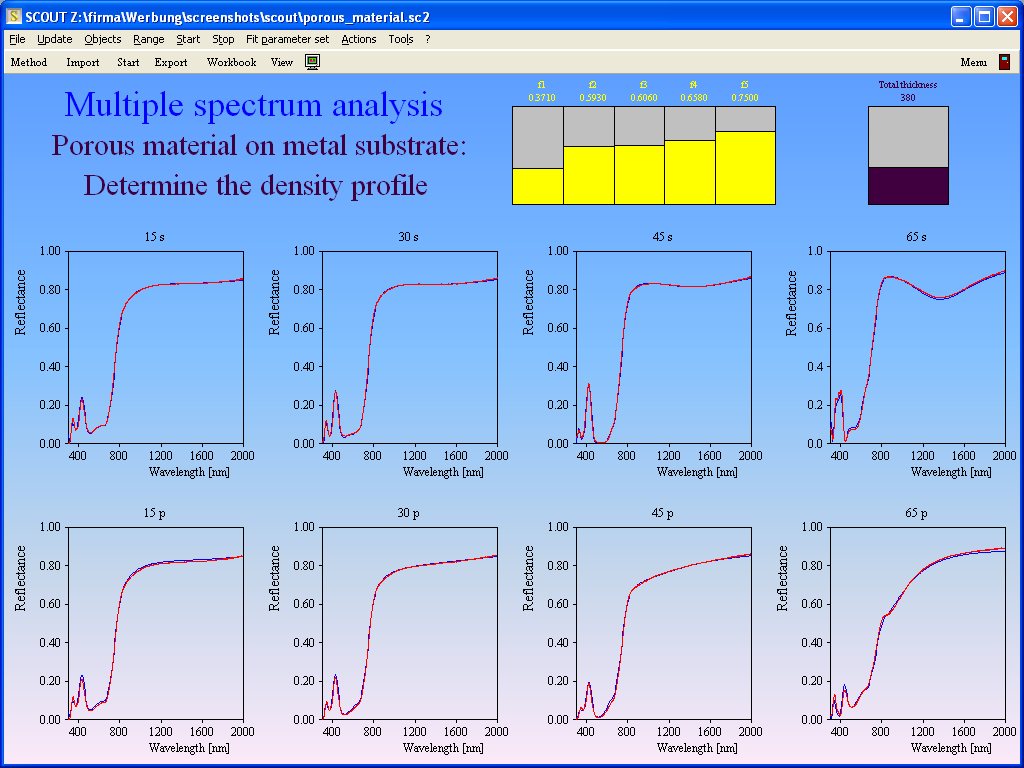Open the question mark help menu
This screenshot has width=1024, height=768.
pyautogui.click(x=428, y=39)
